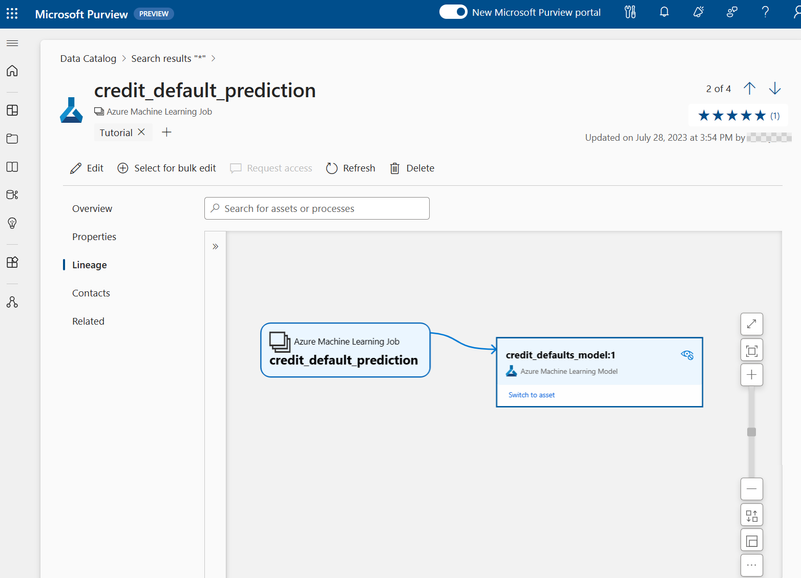The image size is (801, 578).
Task: Expand the collapsed lineage side panel
Action: pos(215,246)
